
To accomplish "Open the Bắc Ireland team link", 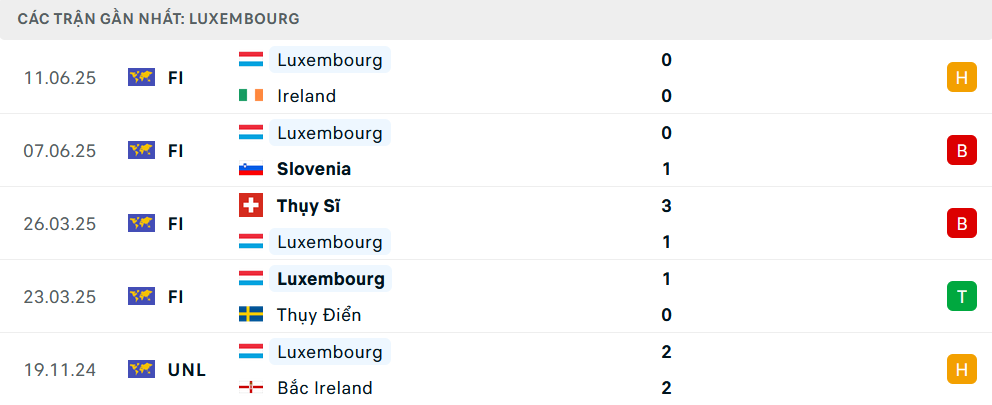I will pos(324,388).
